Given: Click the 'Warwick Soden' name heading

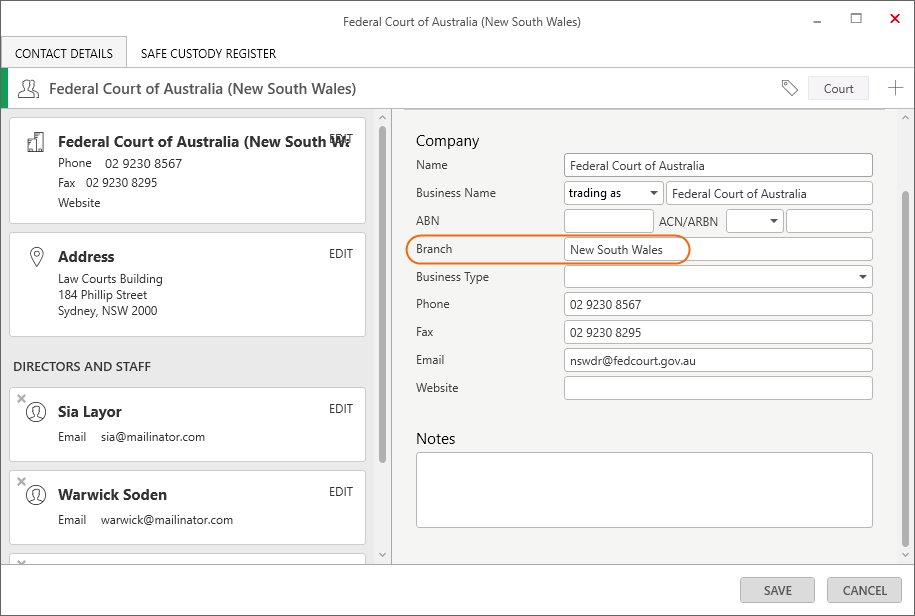Looking at the screenshot, I should [112, 495].
